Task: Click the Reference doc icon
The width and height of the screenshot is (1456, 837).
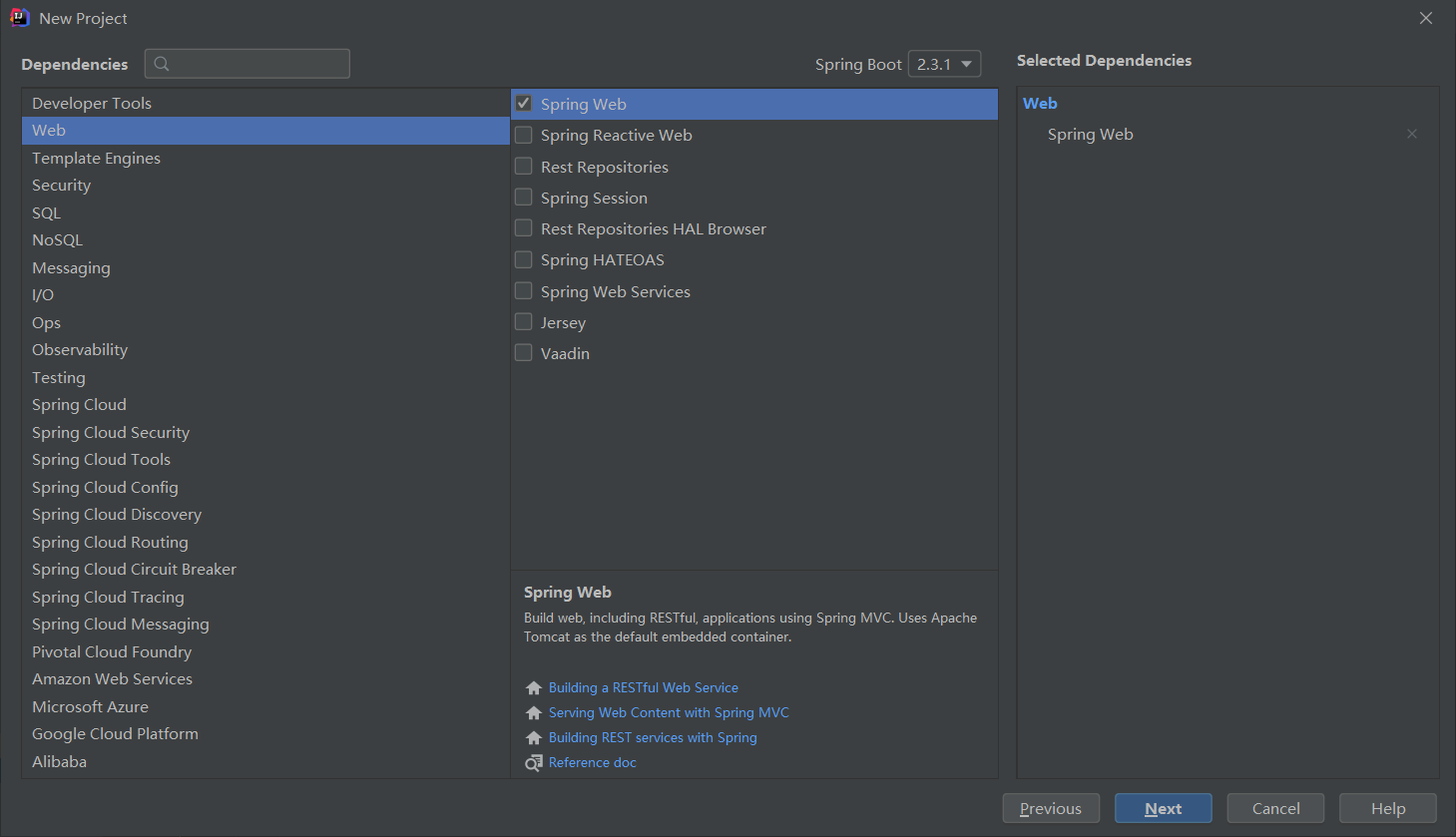Action: click(534, 763)
